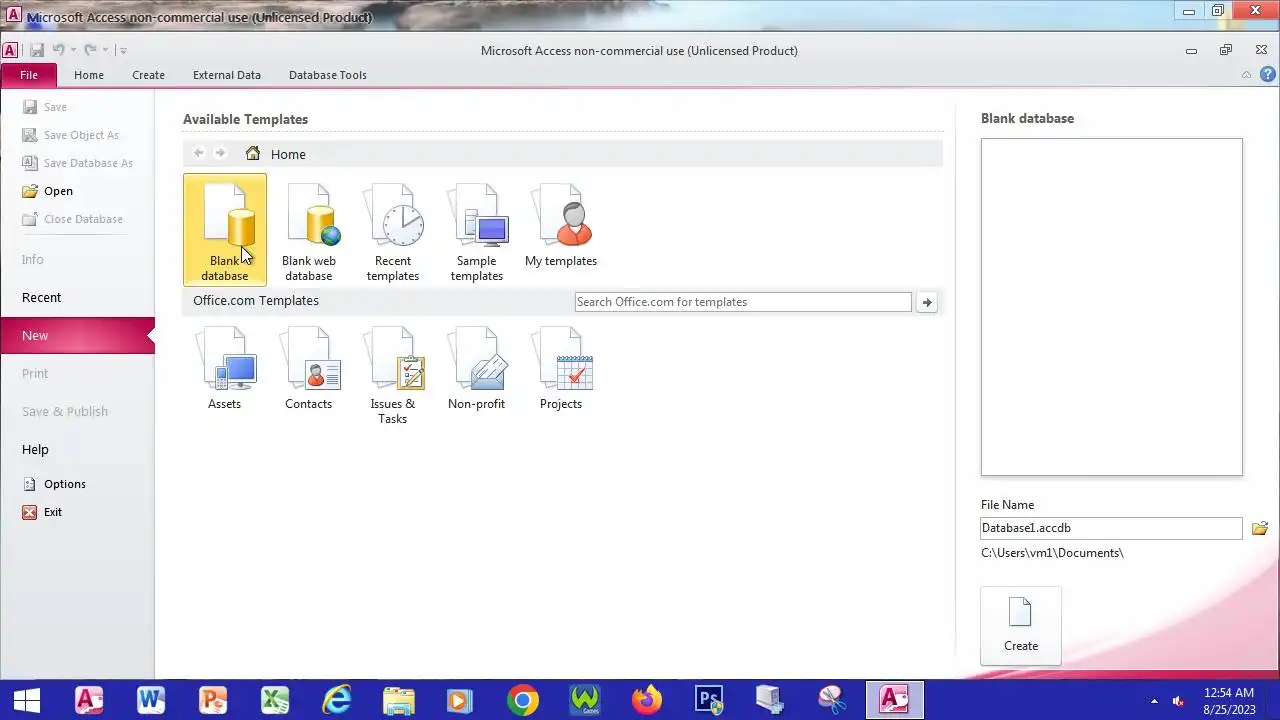Open Recent templates
Screen dimensions: 1280x720
(393, 232)
